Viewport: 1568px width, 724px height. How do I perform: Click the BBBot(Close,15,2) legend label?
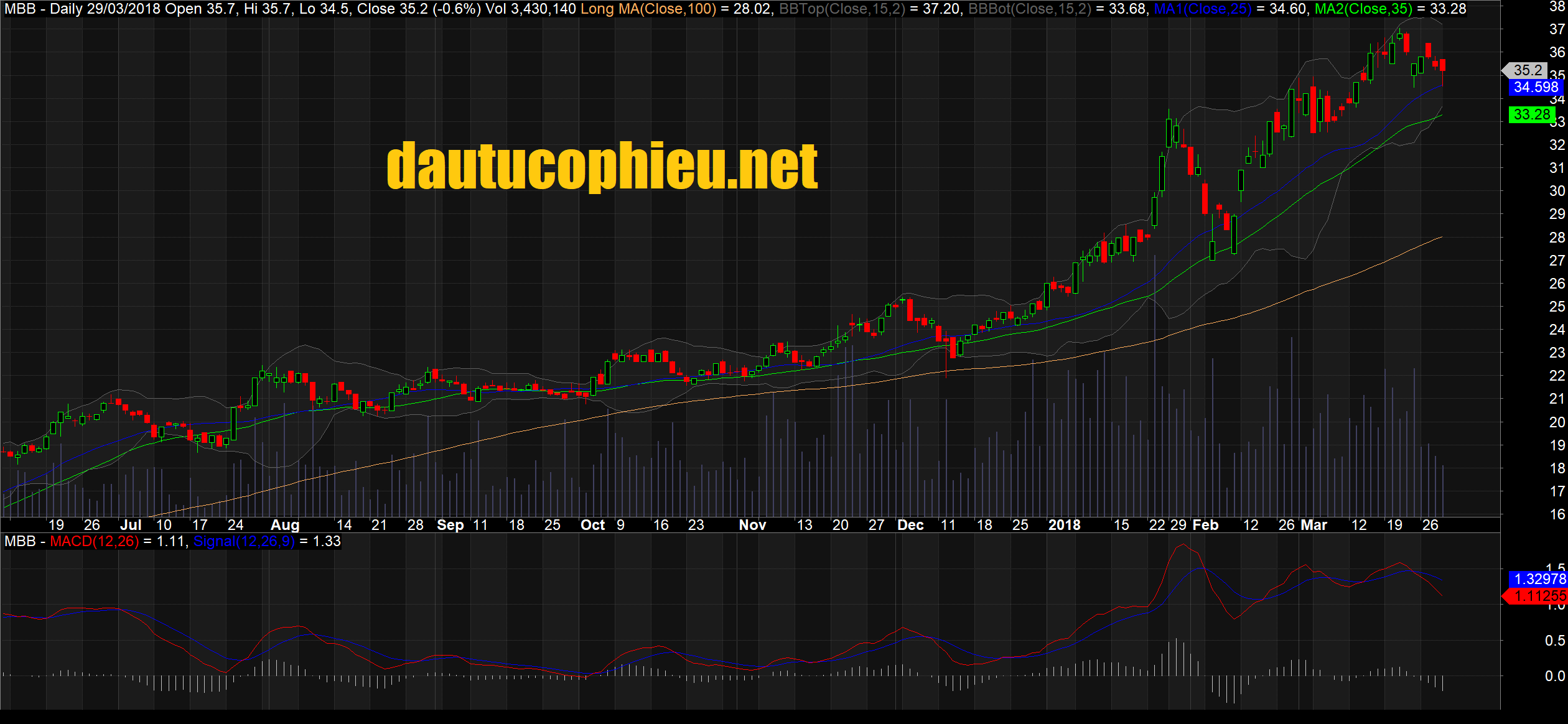[x=1030, y=9]
